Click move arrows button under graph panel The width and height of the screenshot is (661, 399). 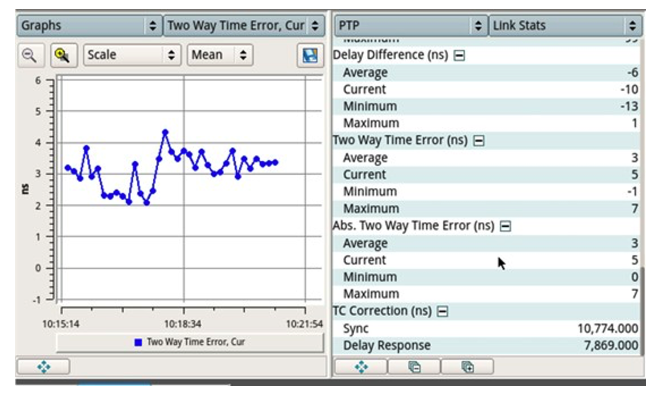pyautogui.click(x=43, y=367)
